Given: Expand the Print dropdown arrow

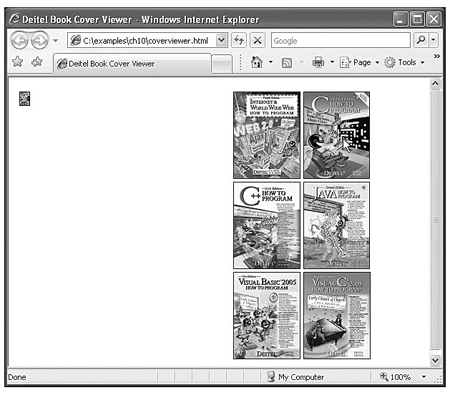Looking at the screenshot, I should coord(332,62).
